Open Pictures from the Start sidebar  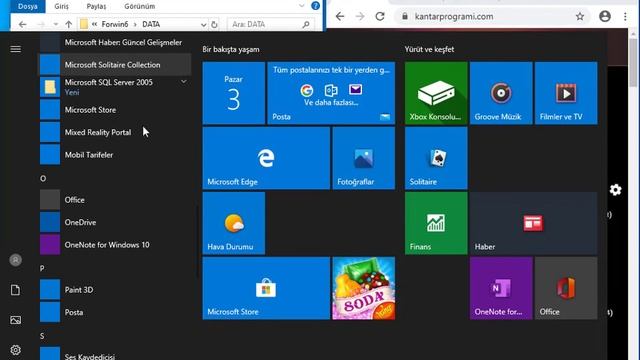tap(16, 320)
